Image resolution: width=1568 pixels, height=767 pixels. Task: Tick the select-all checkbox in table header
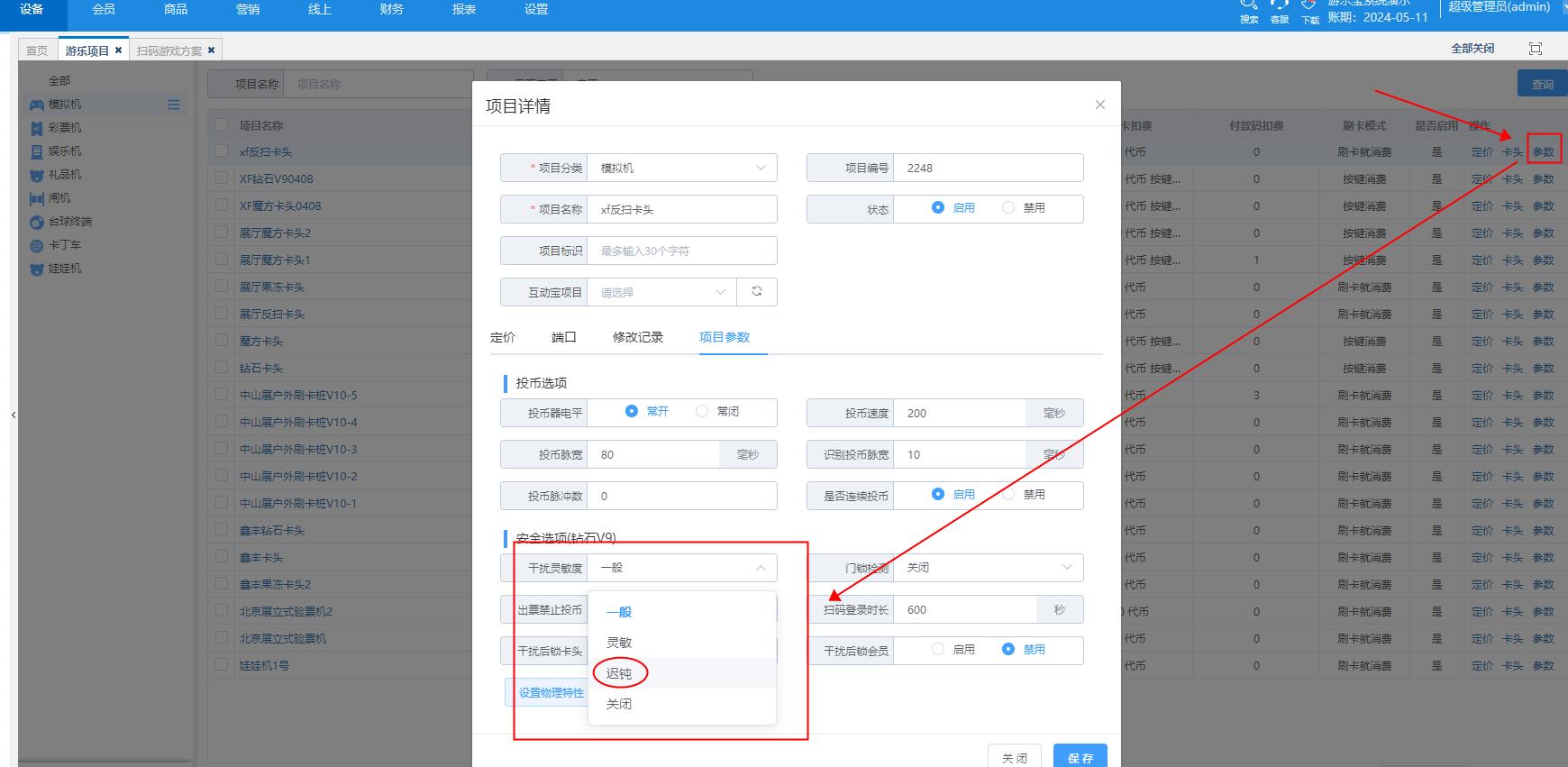(x=222, y=125)
